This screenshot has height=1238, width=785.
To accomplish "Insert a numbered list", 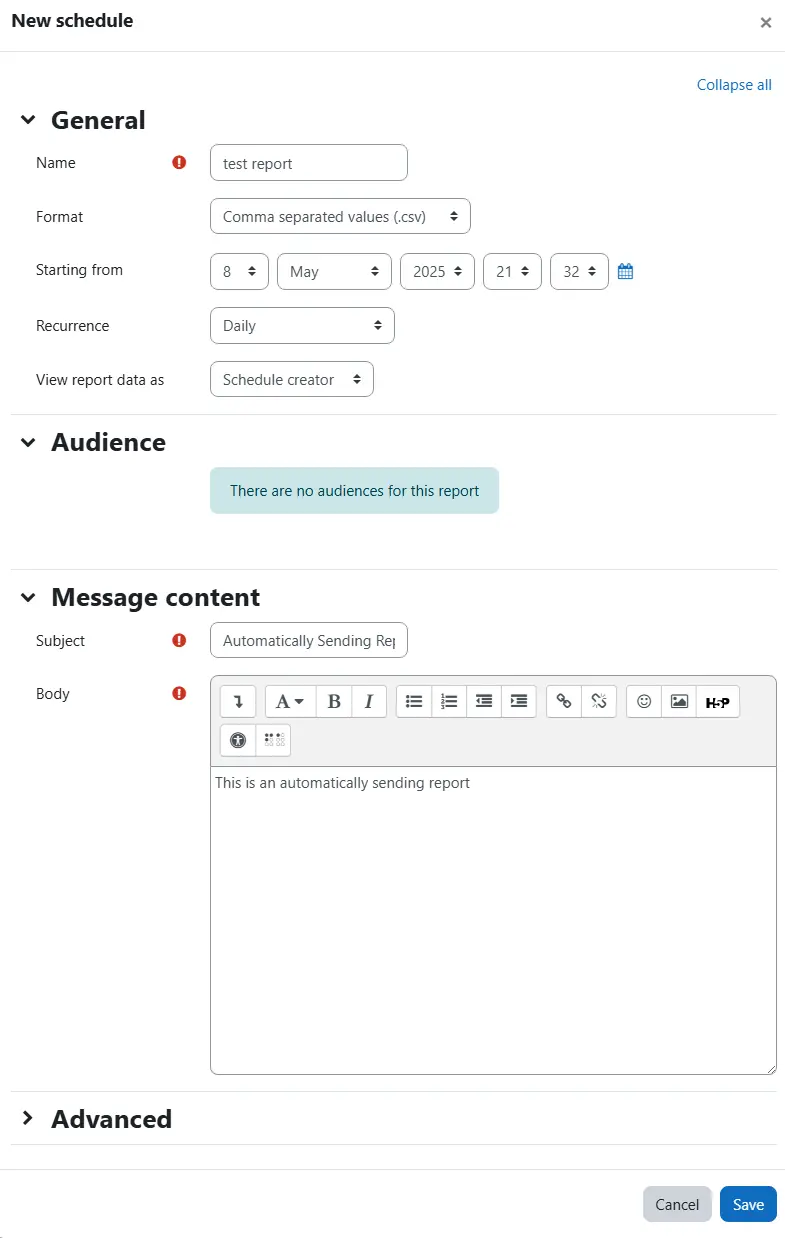I will pyautogui.click(x=449, y=702).
